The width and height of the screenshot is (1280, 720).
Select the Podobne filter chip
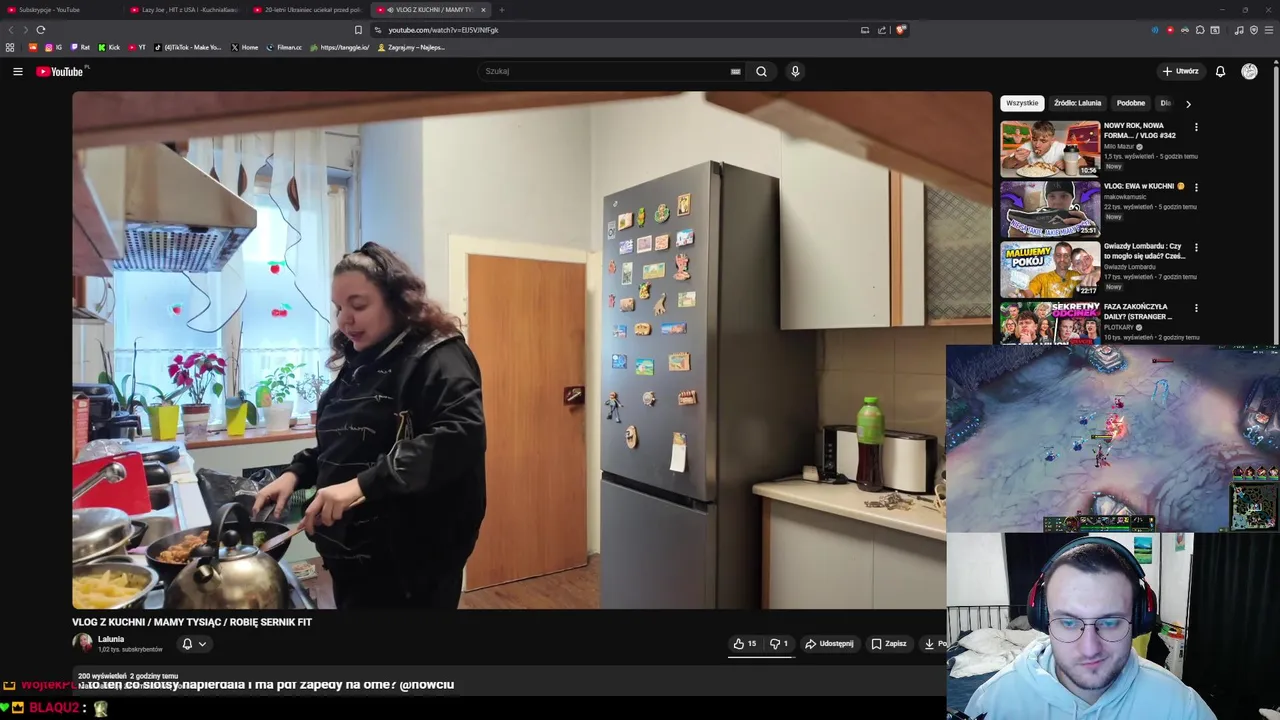(x=1131, y=103)
